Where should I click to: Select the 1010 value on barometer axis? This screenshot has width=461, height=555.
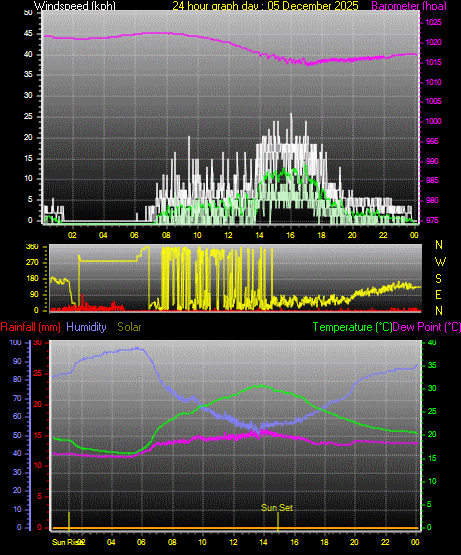click(x=433, y=82)
